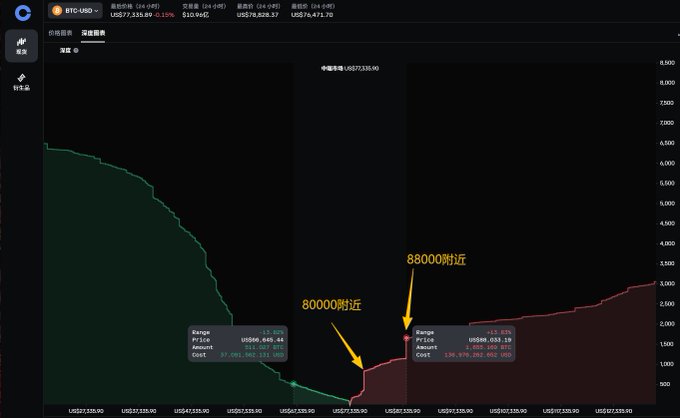
Task: Switch to the 价格图表 price chart tab
Action: coord(60,33)
